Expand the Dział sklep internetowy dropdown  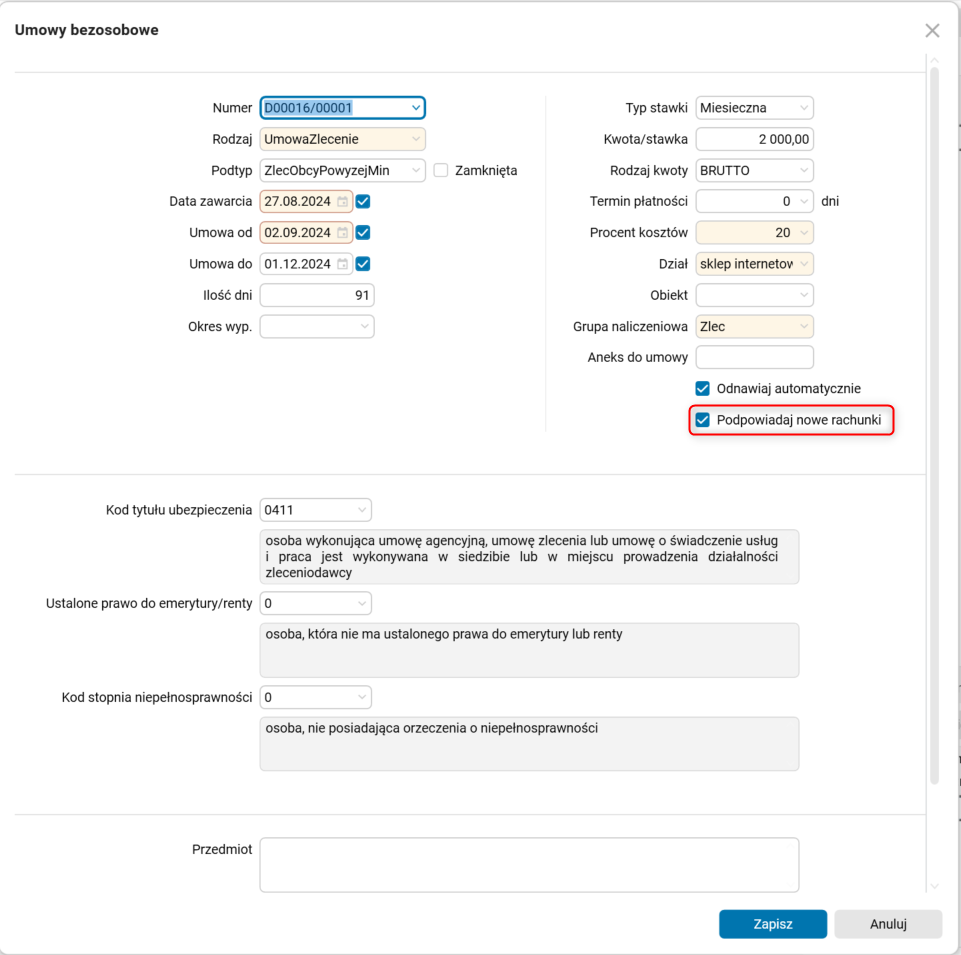803,264
